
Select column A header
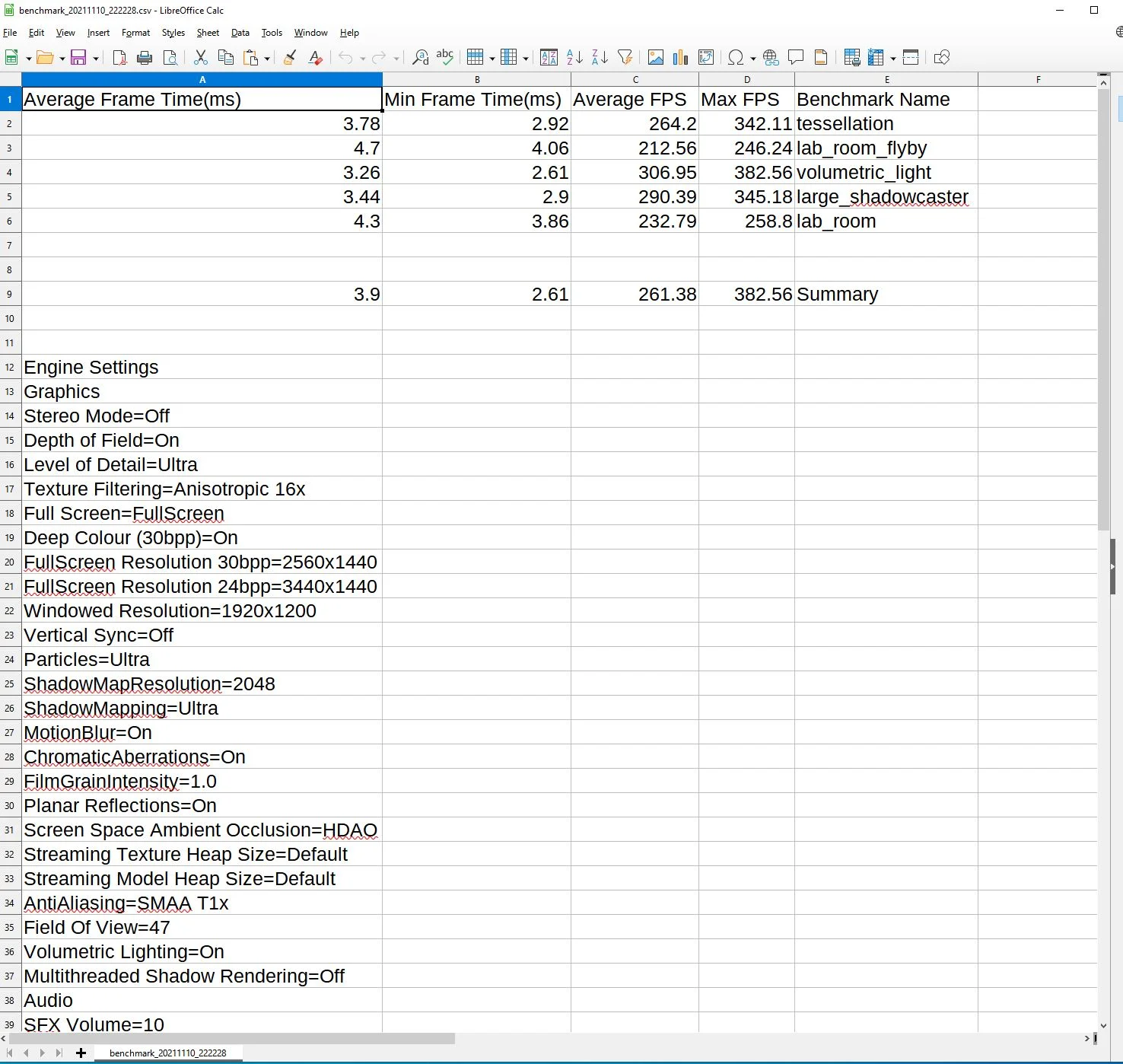[202, 79]
